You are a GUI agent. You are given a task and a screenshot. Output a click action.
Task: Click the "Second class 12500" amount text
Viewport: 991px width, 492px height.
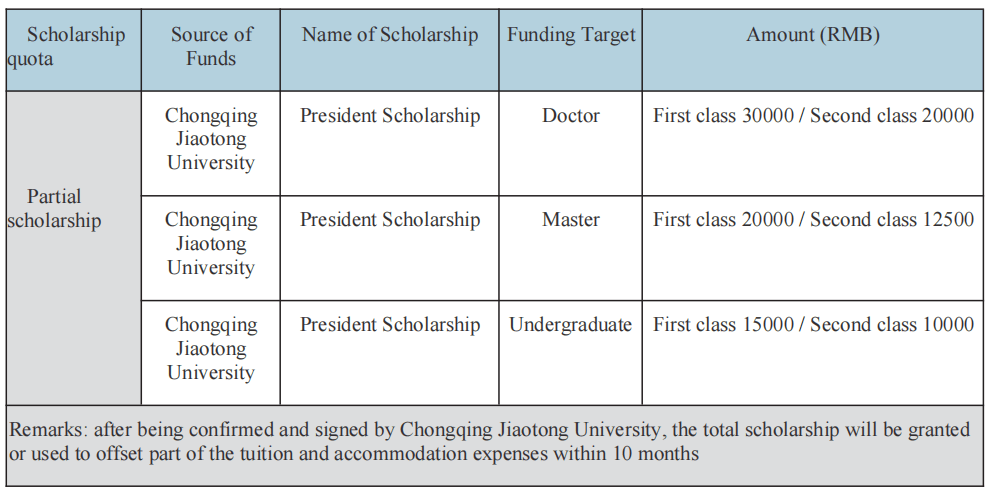click(x=892, y=220)
